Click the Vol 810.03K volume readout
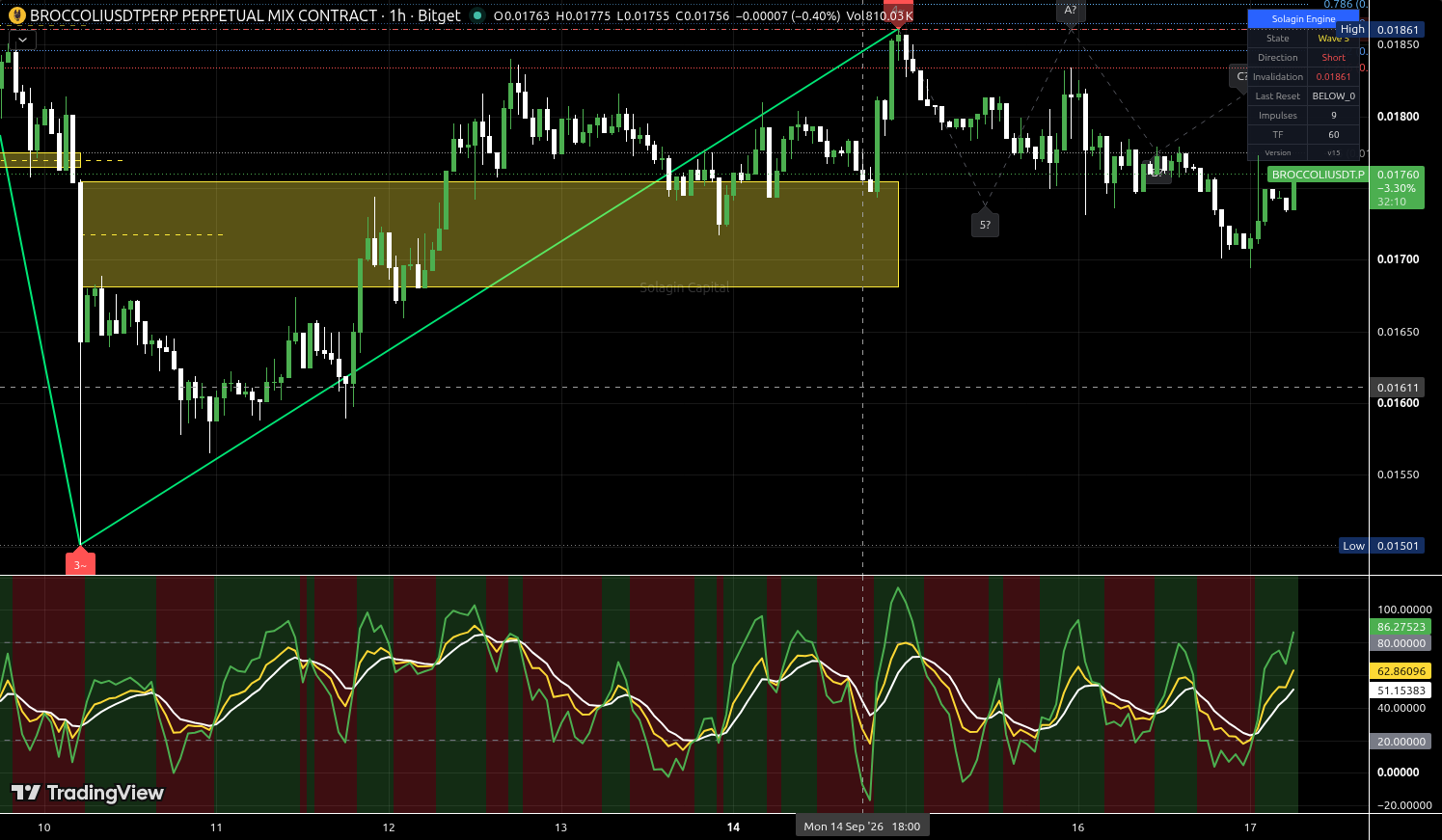The height and width of the screenshot is (840, 1442). tap(880, 15)
